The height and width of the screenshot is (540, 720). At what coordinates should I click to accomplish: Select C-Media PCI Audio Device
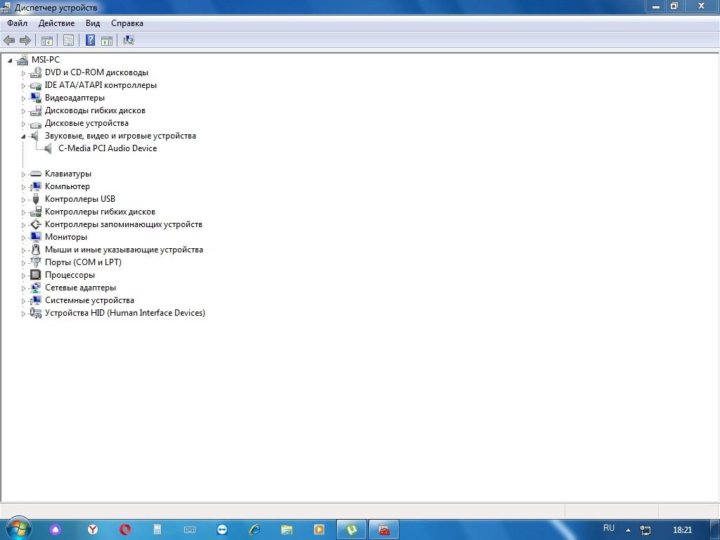click(x=107, y=148)
